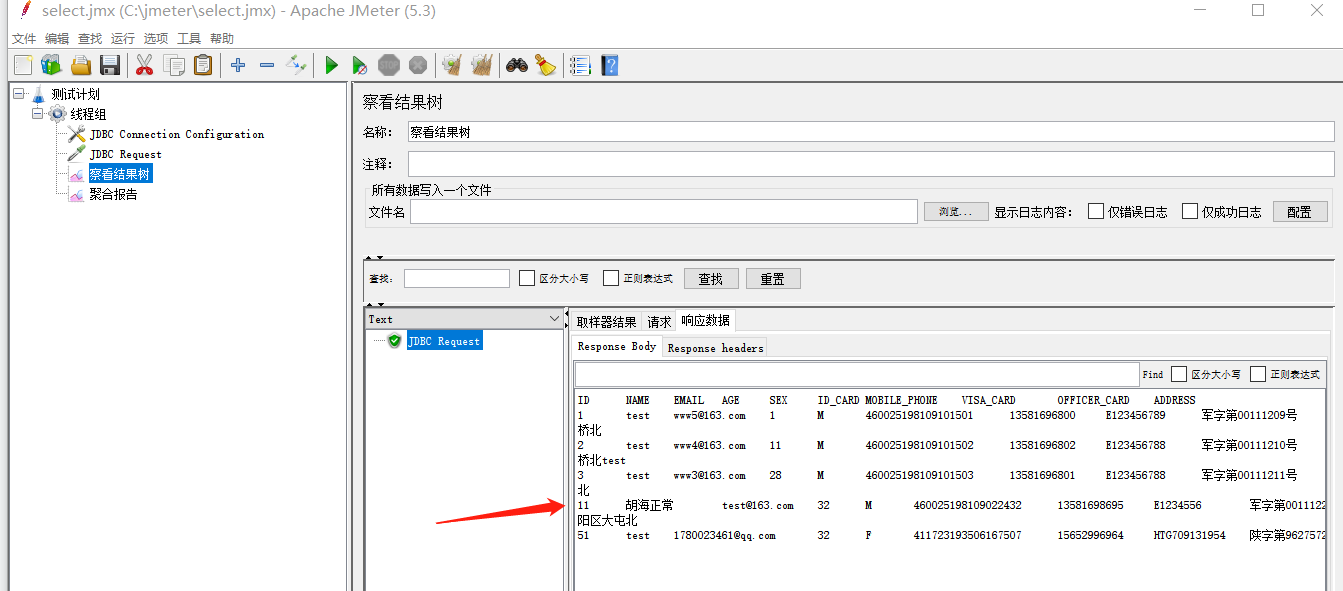Click the Clear All double-broom icon
1343x591 pixels.
[481, 65]
